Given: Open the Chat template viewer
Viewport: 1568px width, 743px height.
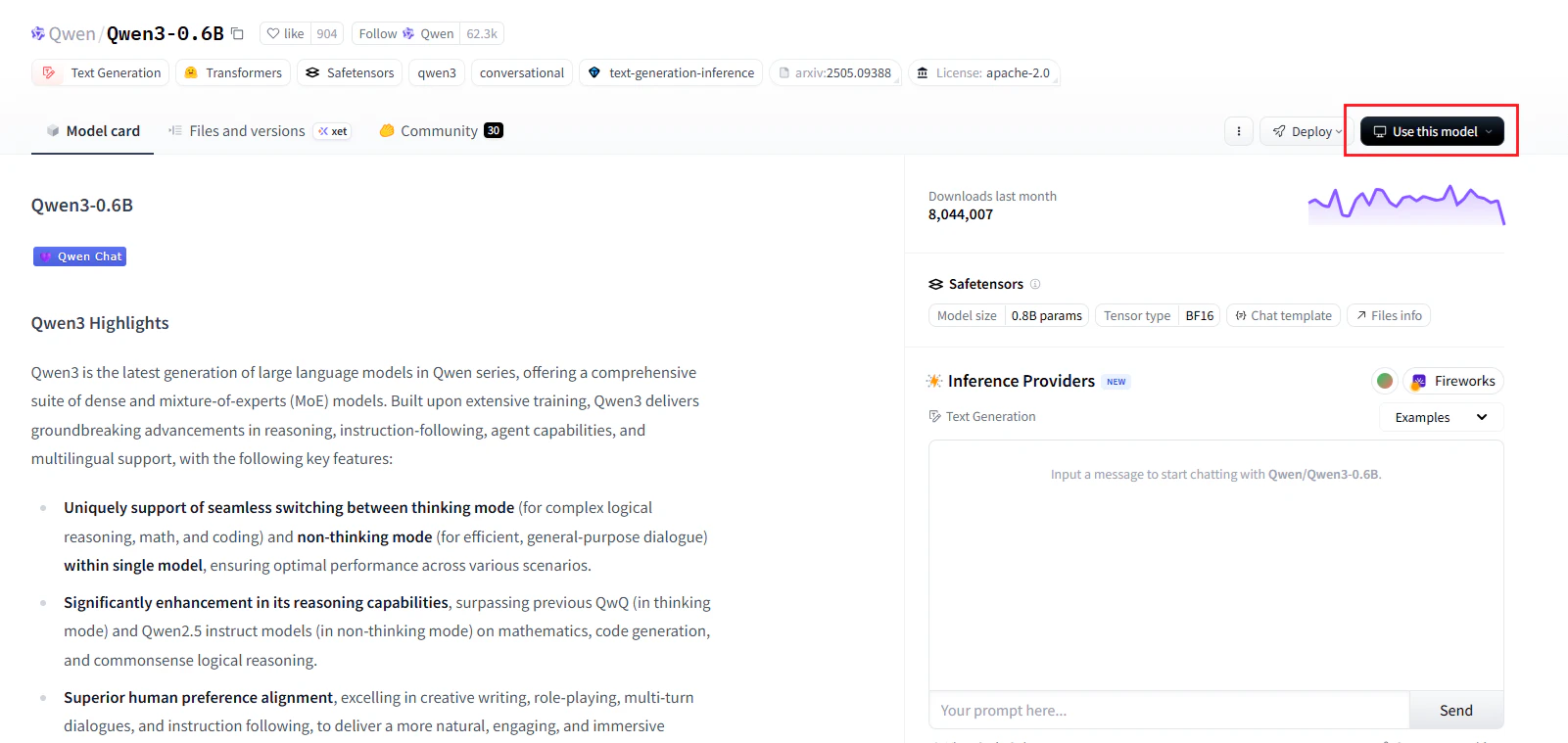Looking at the screenshot, I should (1283, 315).
